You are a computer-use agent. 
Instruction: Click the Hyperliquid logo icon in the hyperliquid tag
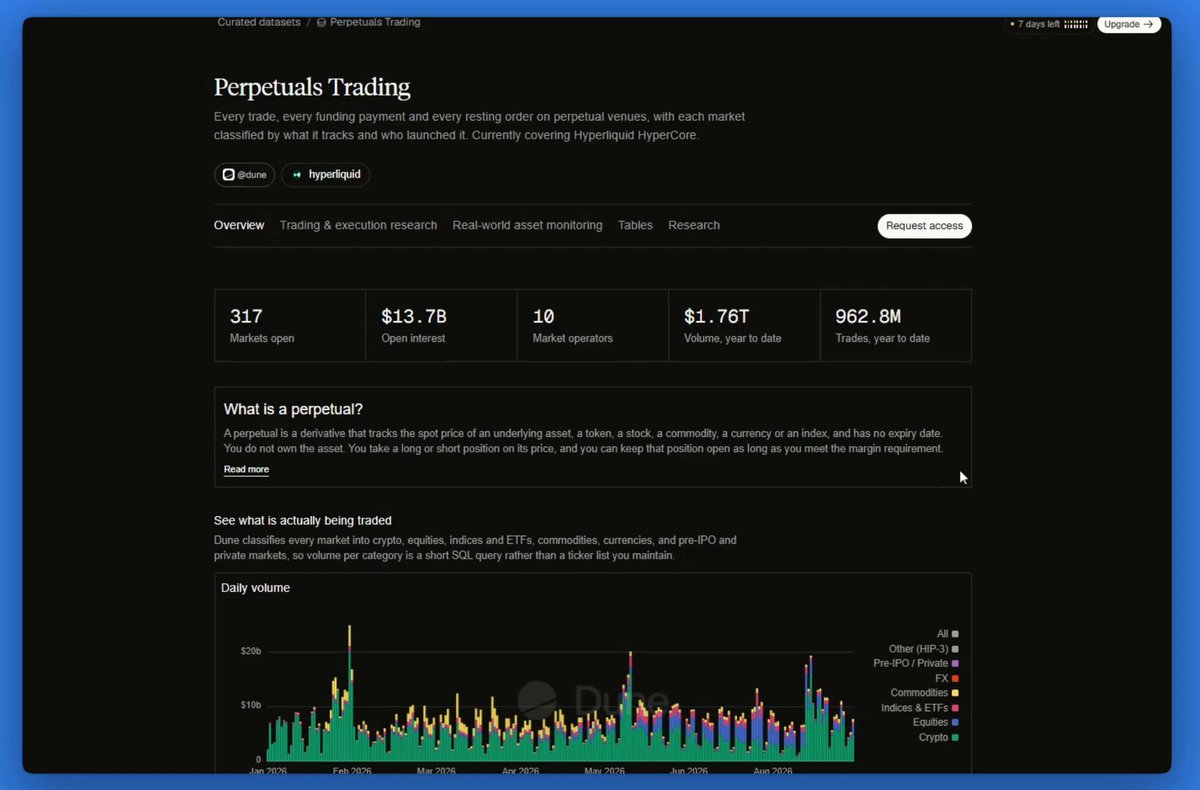[x=297, y=175]
